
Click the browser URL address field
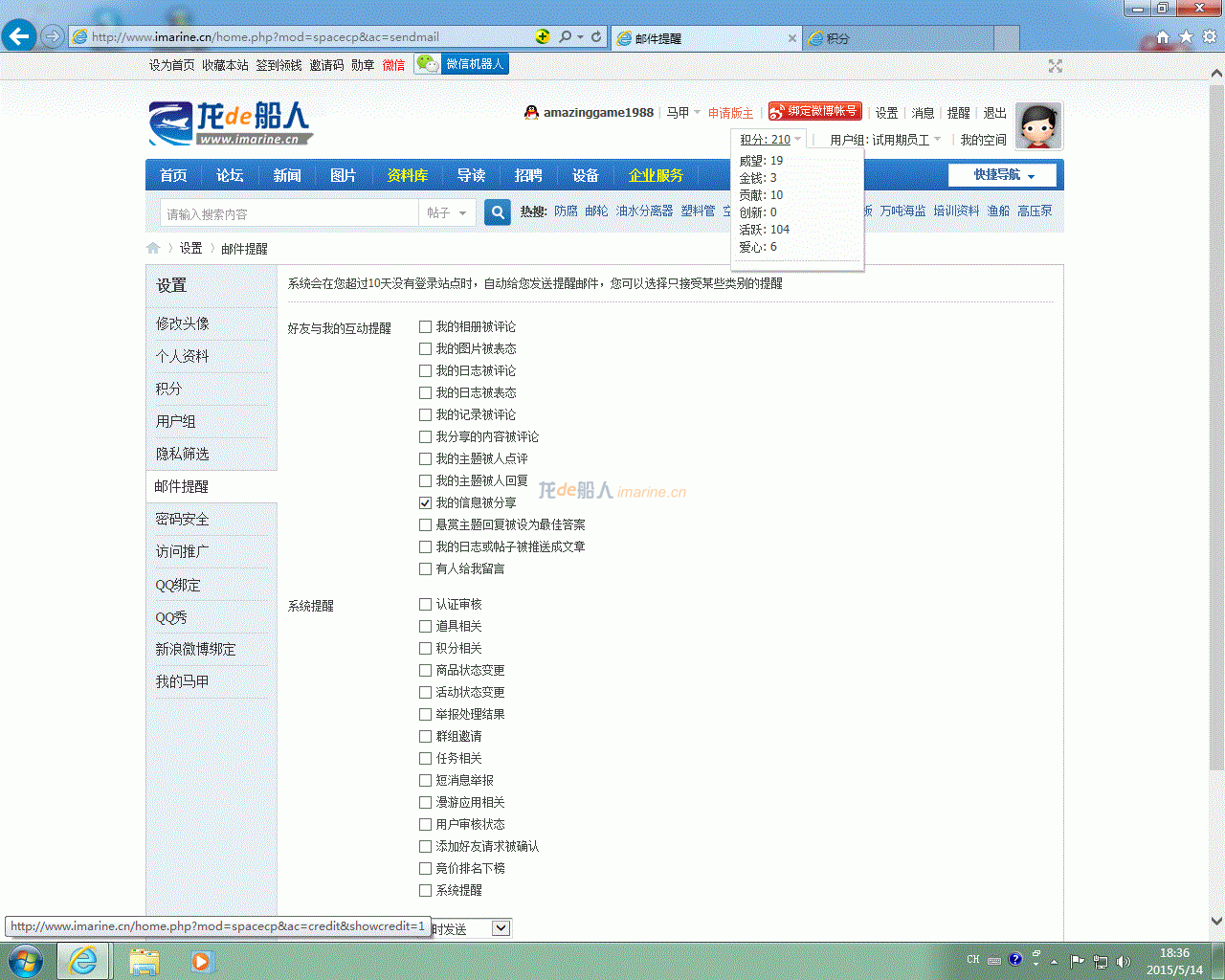click(306, 36)
